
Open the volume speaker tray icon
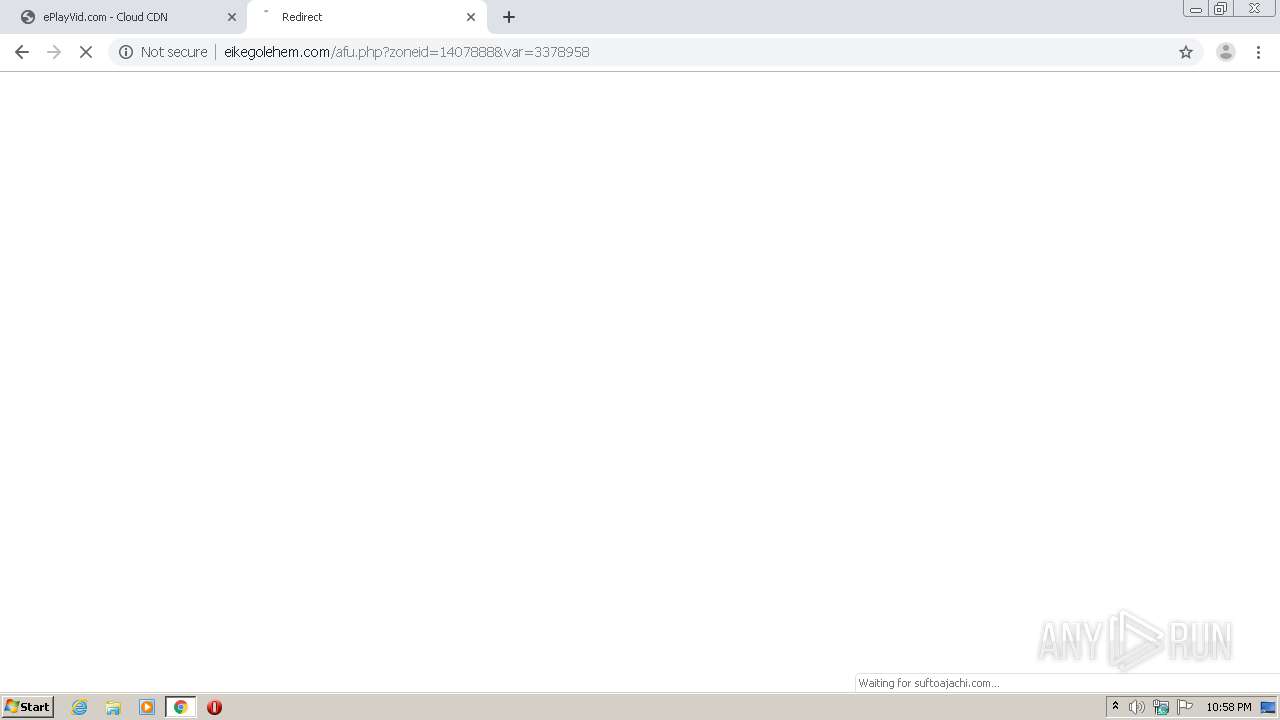click(1137, 707)
